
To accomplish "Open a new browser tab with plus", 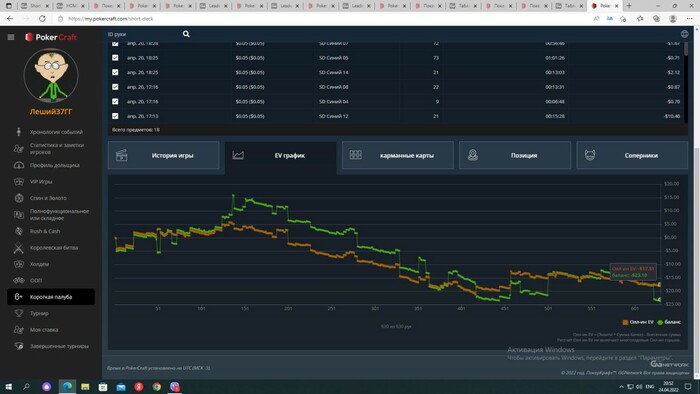I will 629,6.
